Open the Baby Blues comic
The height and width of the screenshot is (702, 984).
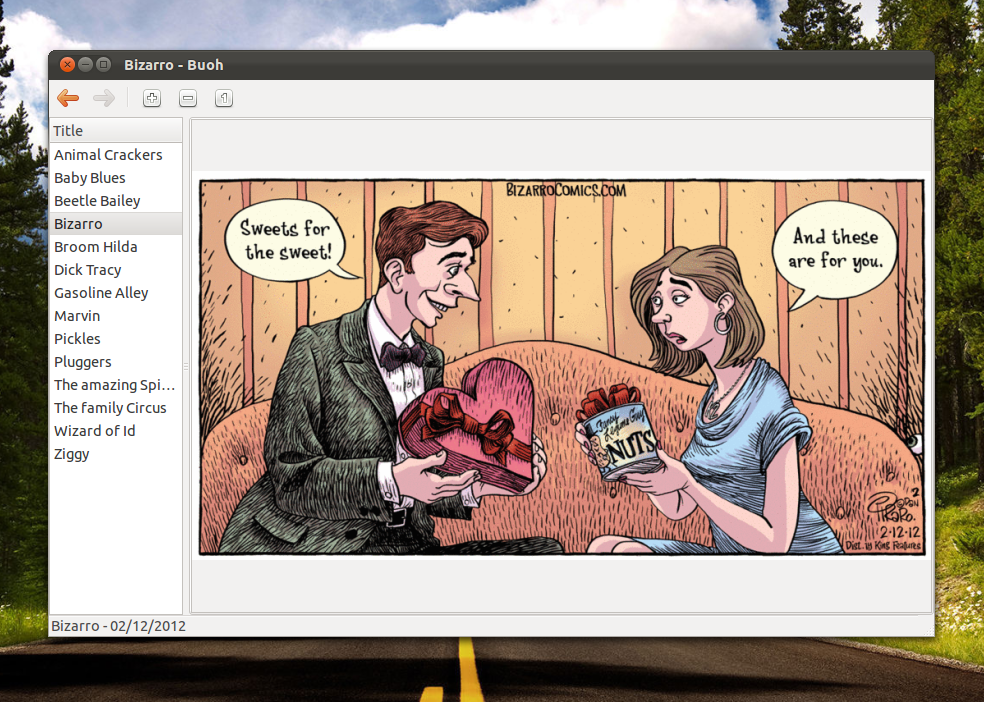(116, 178)
